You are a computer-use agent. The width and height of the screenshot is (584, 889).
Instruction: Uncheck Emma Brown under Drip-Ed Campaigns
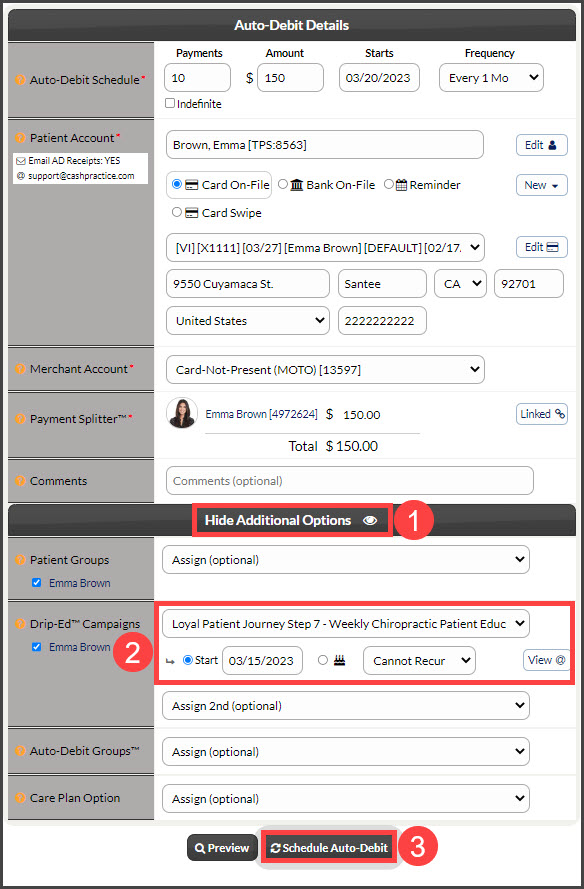point(37,647)
